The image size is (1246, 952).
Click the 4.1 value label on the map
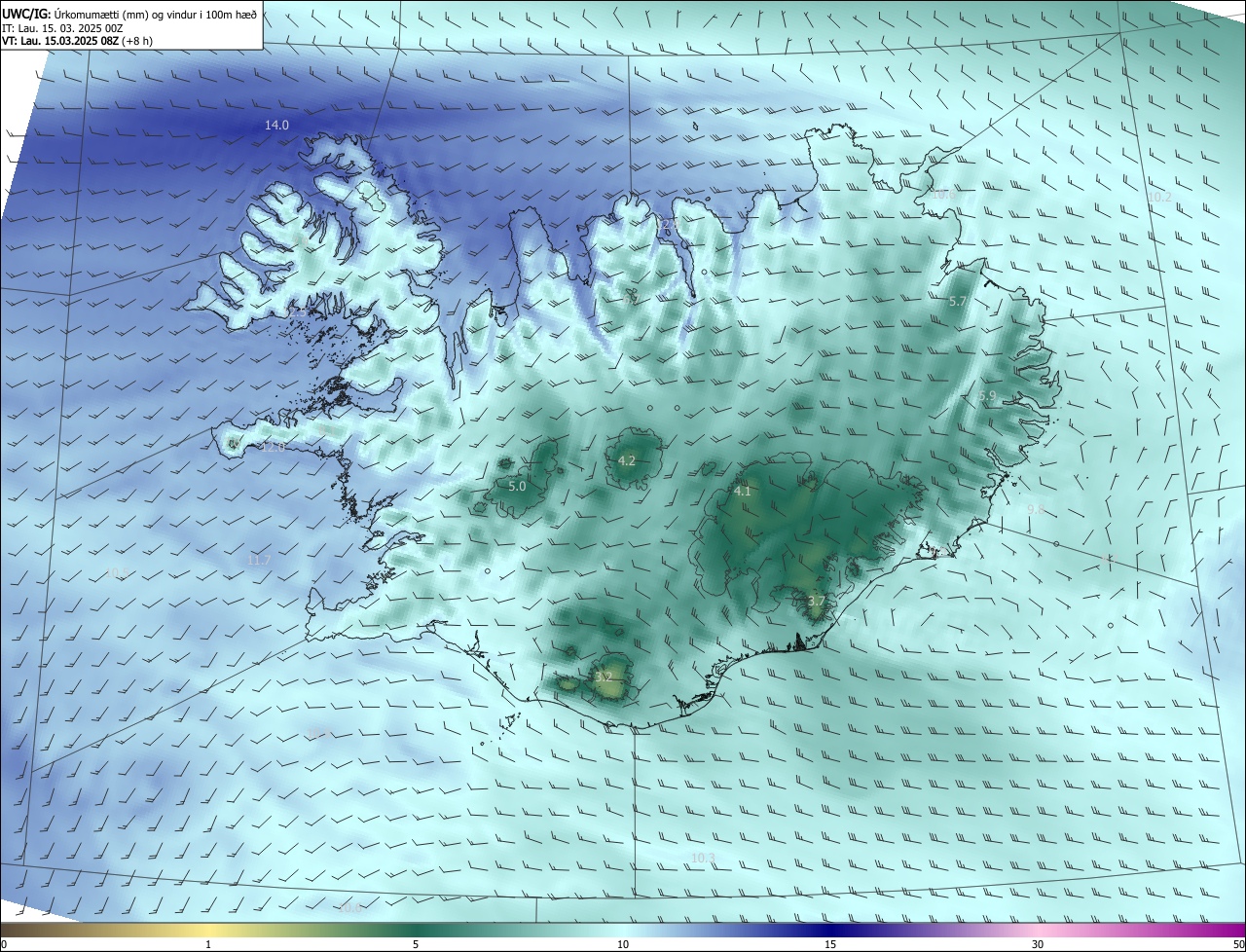coord(743,492)
